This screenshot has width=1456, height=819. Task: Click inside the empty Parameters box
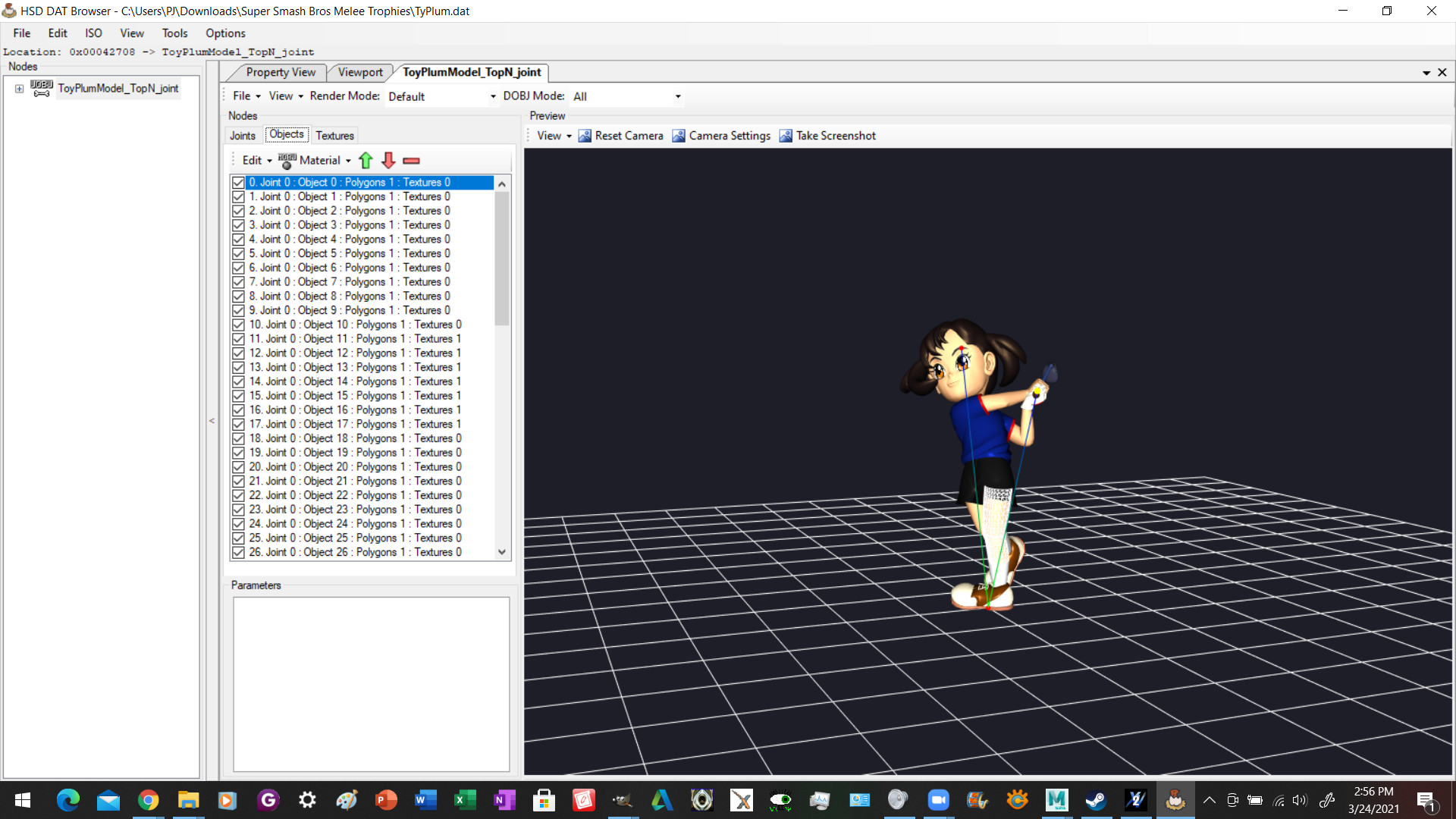[371, 684]
